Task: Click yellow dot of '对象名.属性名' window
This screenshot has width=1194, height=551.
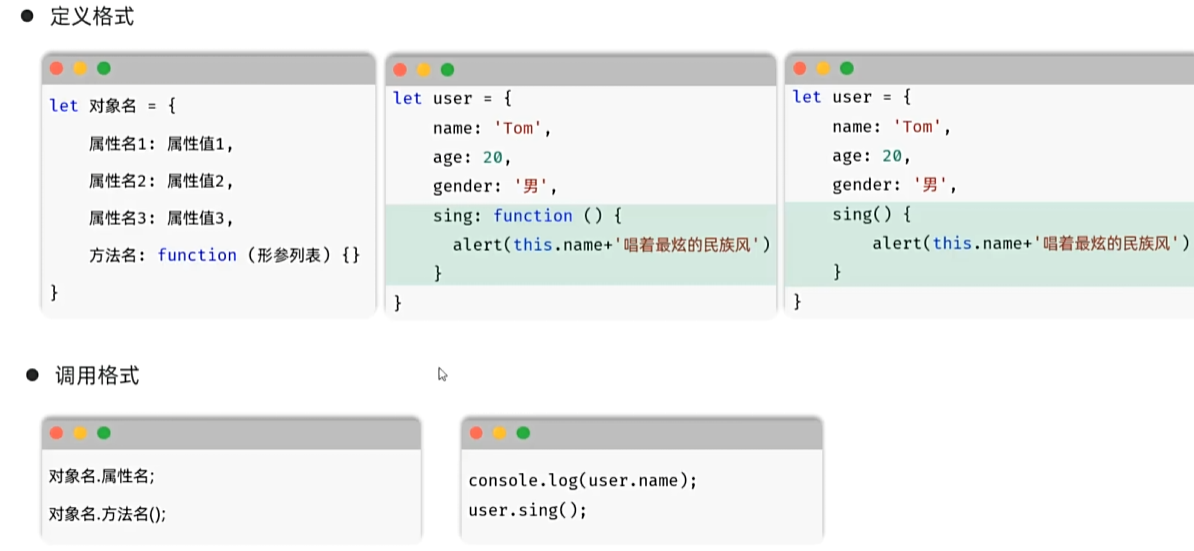Action: pos(80,433)
